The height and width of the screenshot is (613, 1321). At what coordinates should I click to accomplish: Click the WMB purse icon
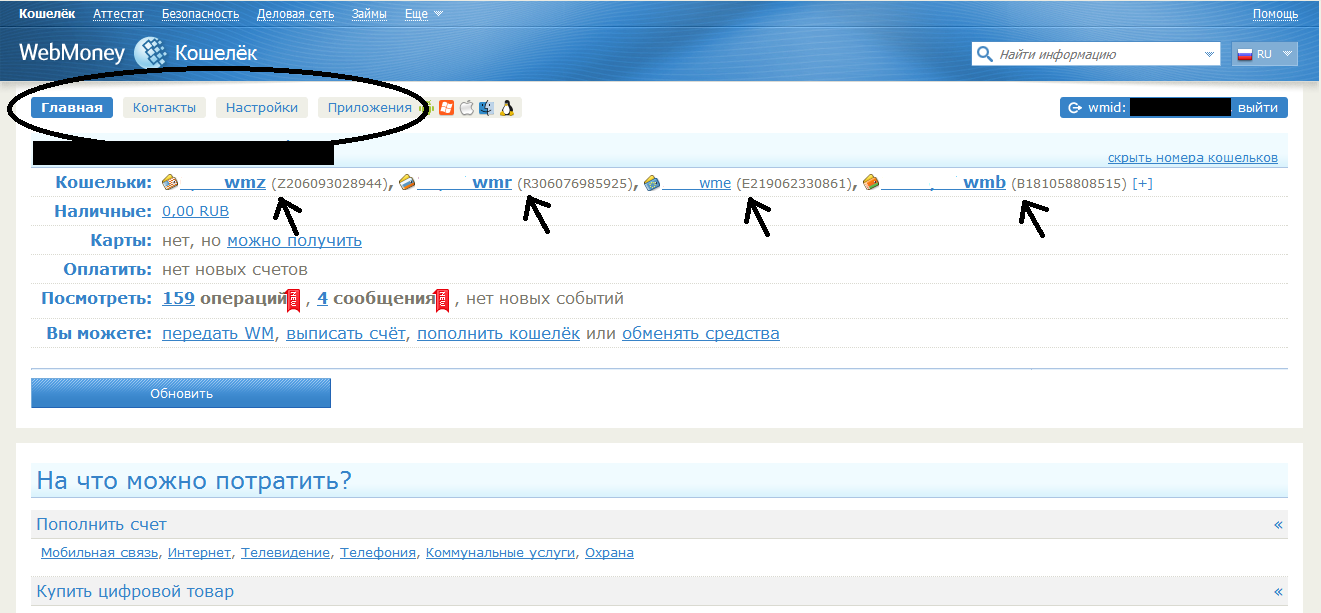pyautogui.click(x=871, y=183)
